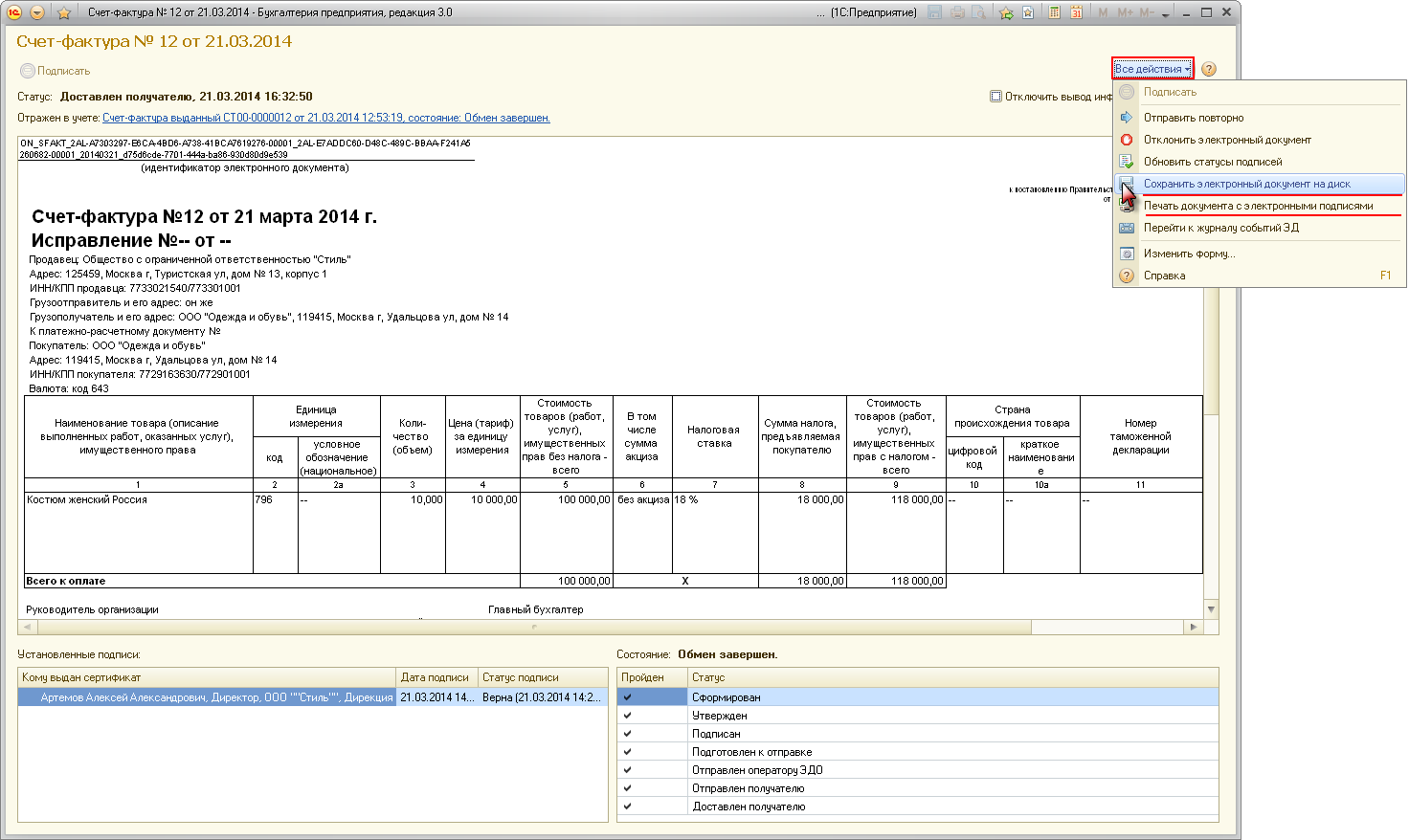Click the favorites page icon in title bar

(1028, 12)
